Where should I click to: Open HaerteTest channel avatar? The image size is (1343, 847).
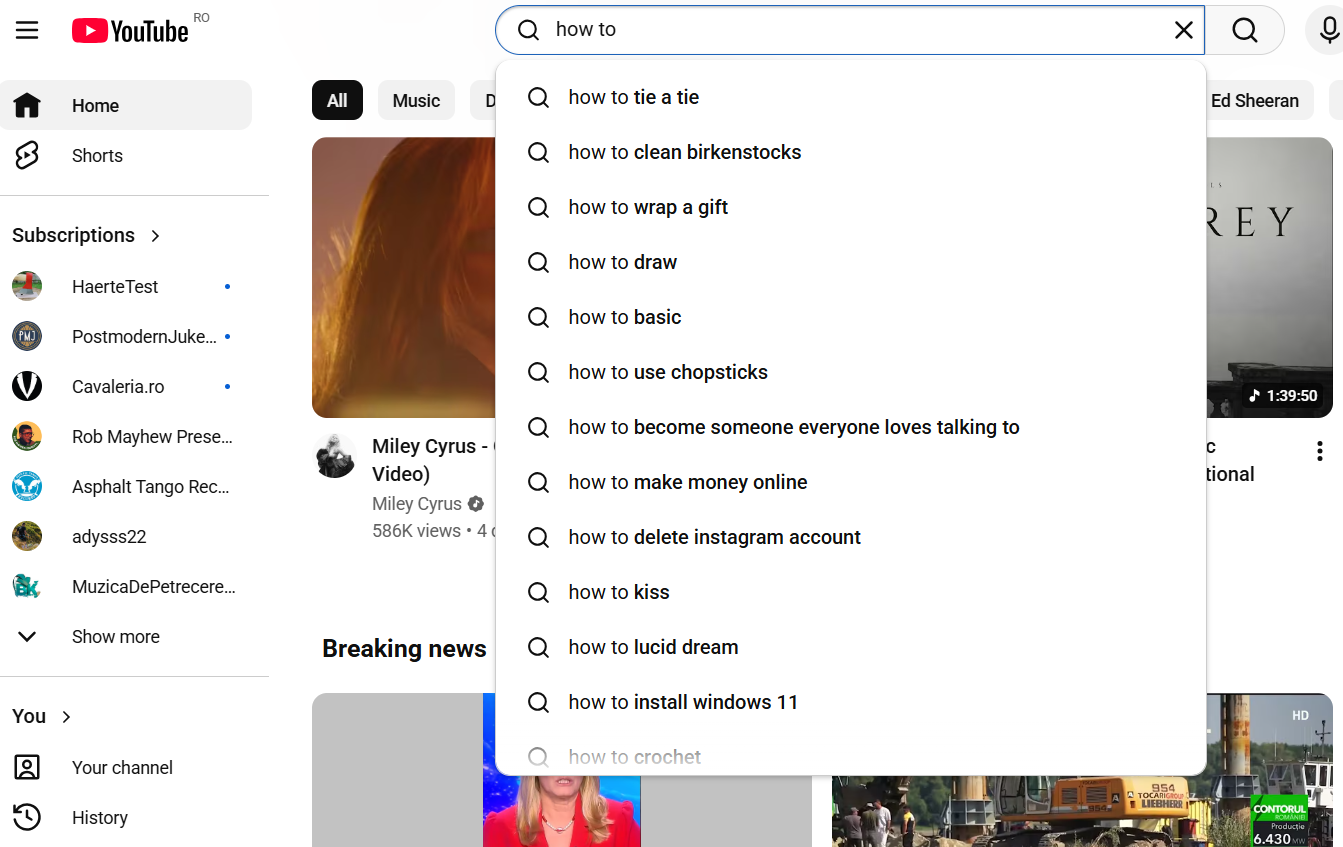click(x=27, y=286)
